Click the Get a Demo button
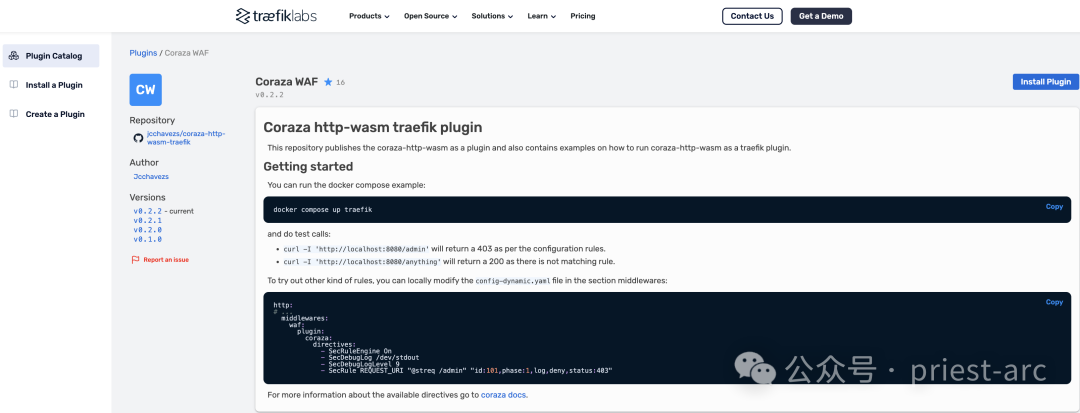The image size is (1080, 413). click(x=821, y=16)
